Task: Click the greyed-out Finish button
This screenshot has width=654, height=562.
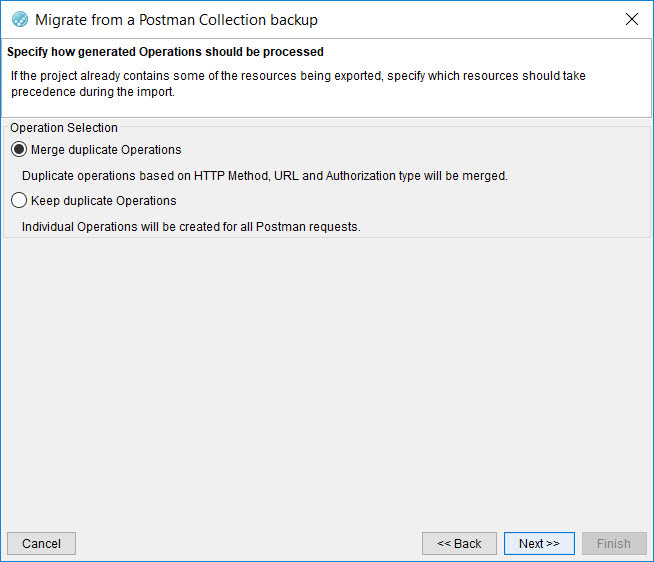Action: coord(613,544)
